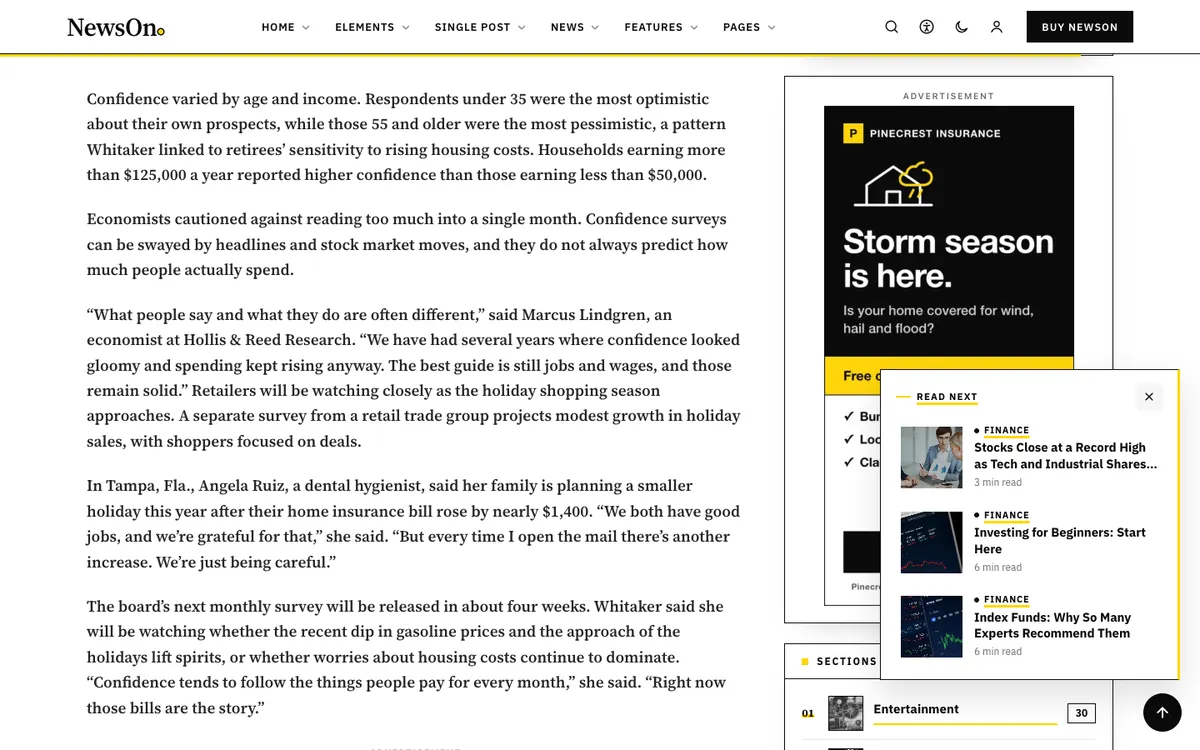The height and width of the screenshot is (750, 1200).
Task: Click the Buy NewsOn button
Action: pyautogui.click(x=1080, y=27)
